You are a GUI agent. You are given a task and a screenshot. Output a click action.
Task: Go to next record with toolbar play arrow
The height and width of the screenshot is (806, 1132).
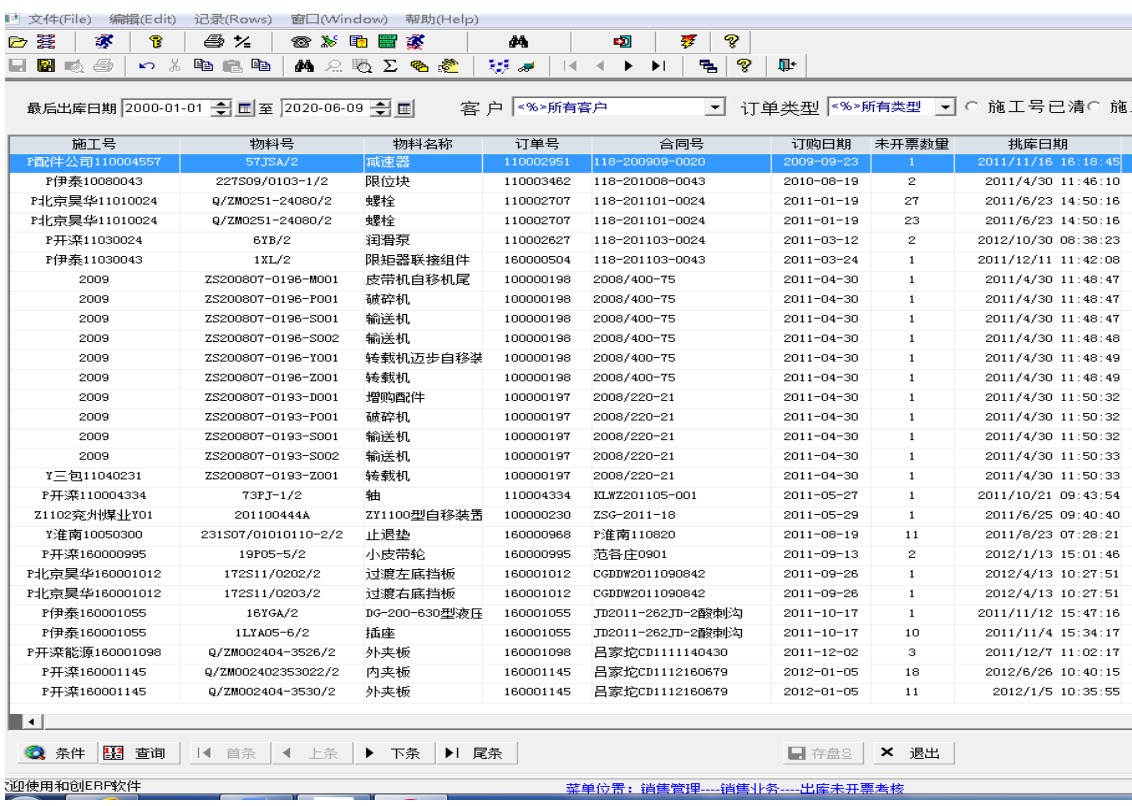pos(628,66)
